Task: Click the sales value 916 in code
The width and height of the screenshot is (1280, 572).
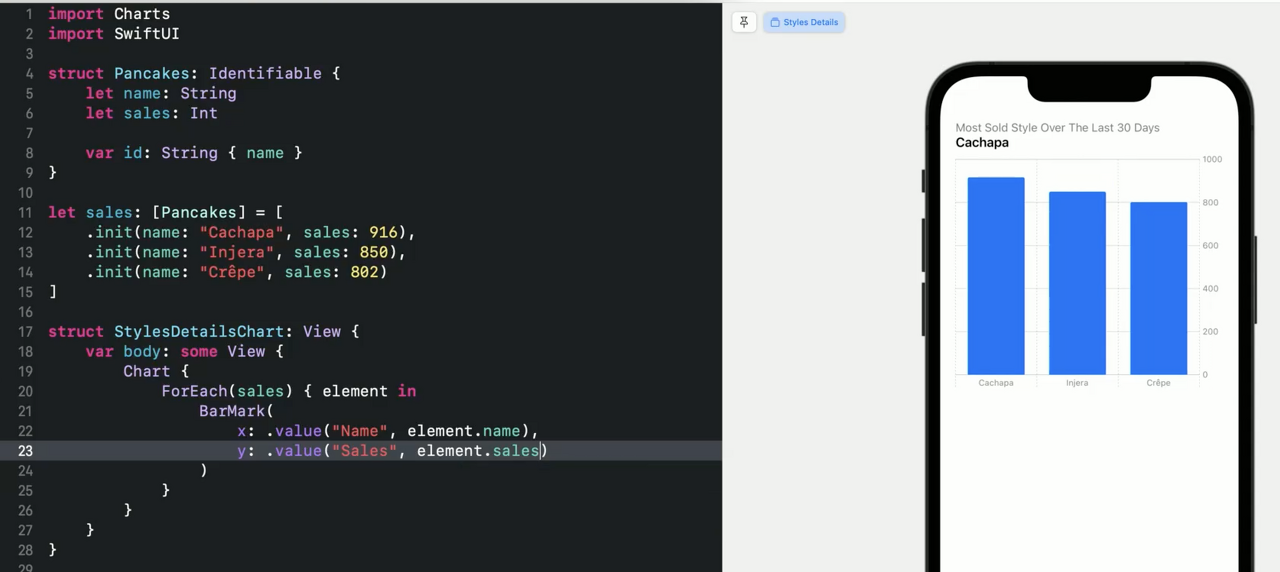Action: tap(383, 233)
